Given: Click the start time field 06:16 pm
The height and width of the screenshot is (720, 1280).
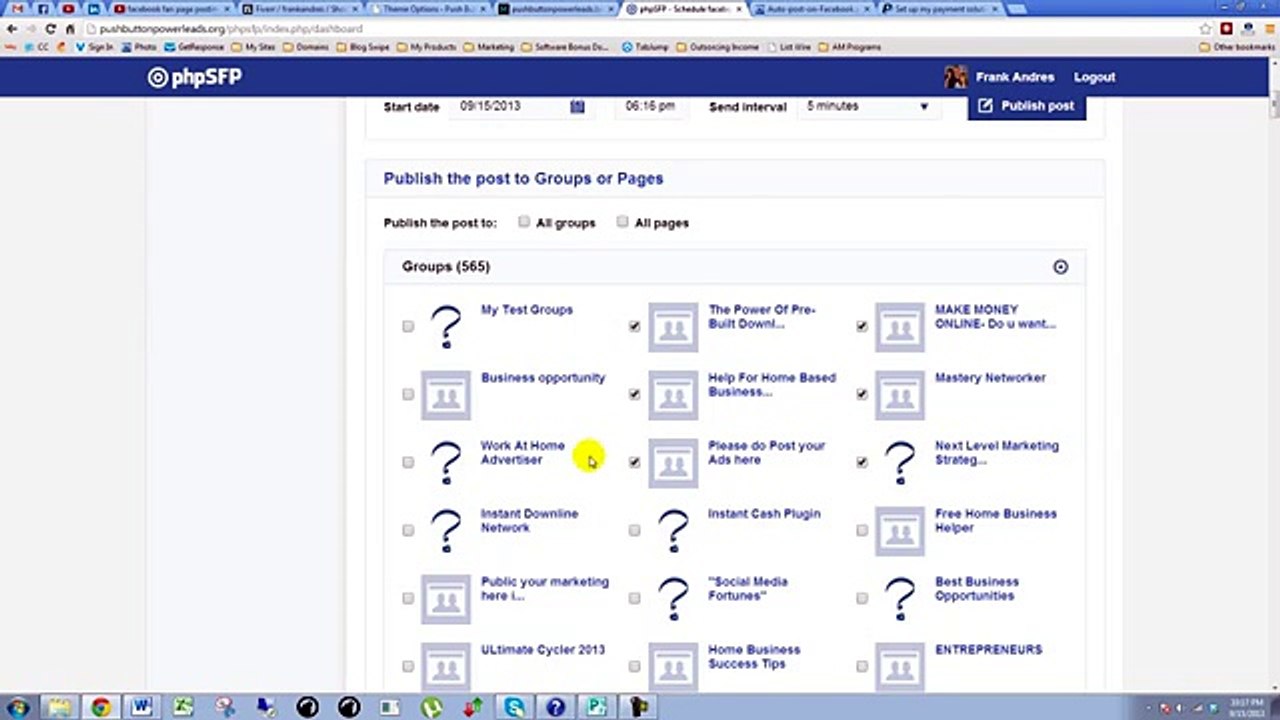Looking at the screenshot, I should point(650,106).
